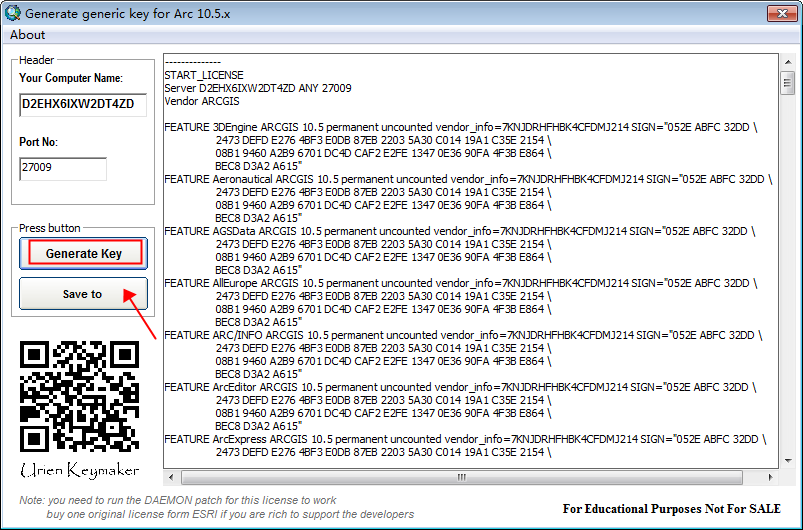Click the FEATURE Aeronautical line
Viewport: 803px width, 530px height.
(469, 179)
